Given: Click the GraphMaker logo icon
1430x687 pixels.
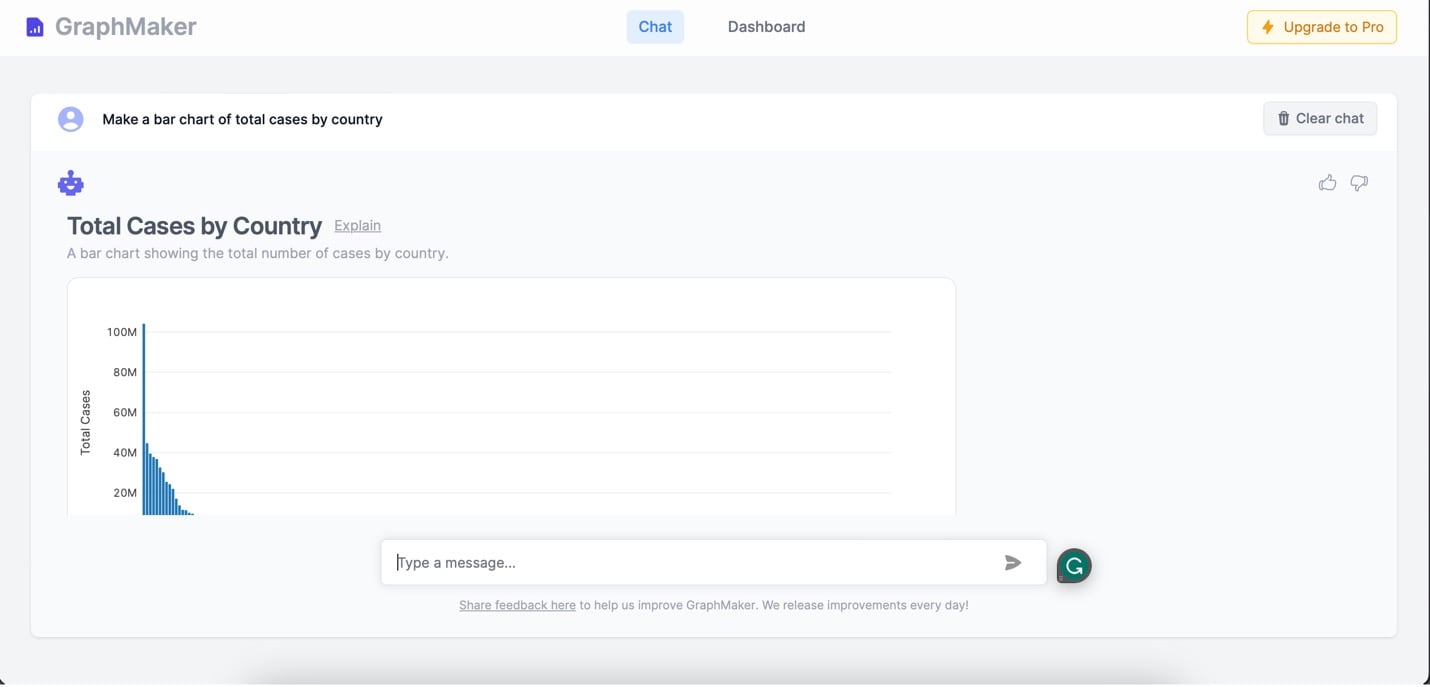Looking at the screenshot, I should (35, 27).
